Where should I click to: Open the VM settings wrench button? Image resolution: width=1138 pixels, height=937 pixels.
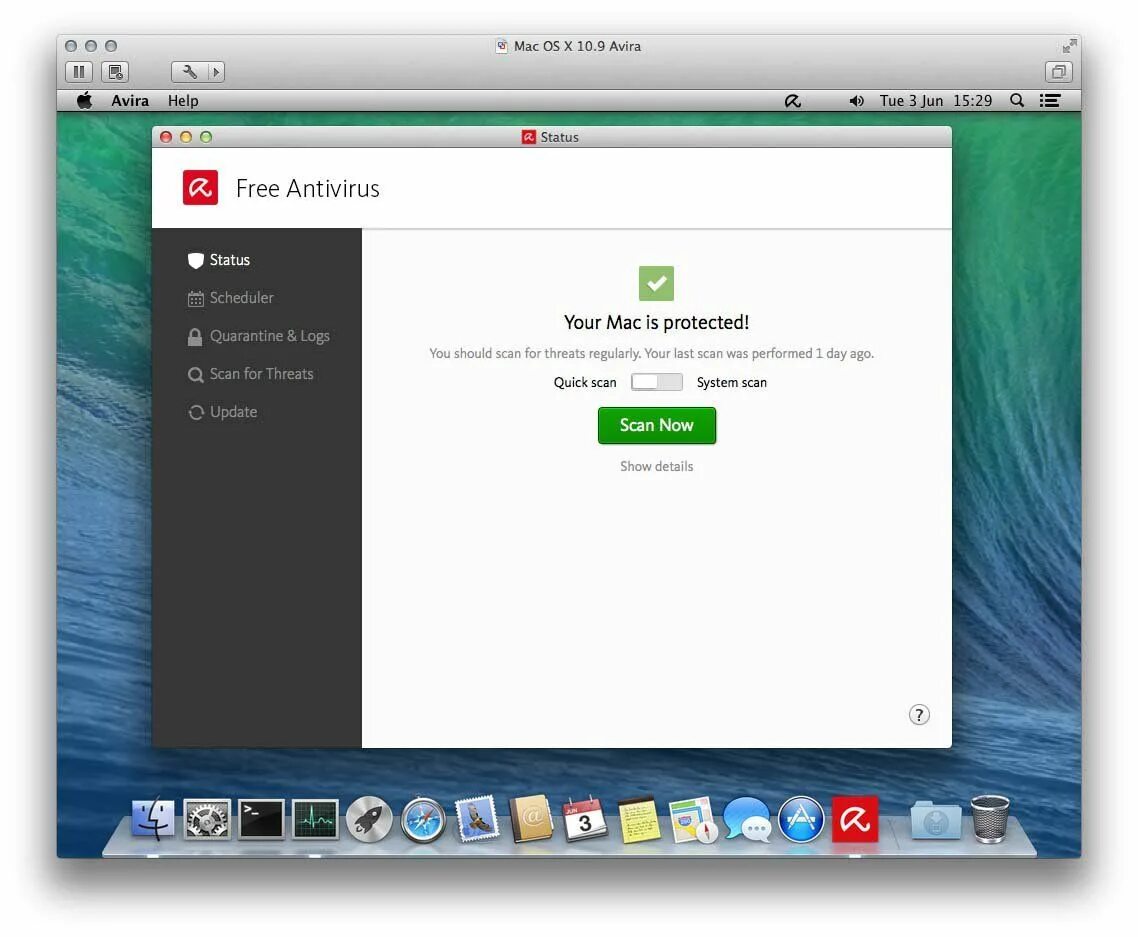pos(189,72)
